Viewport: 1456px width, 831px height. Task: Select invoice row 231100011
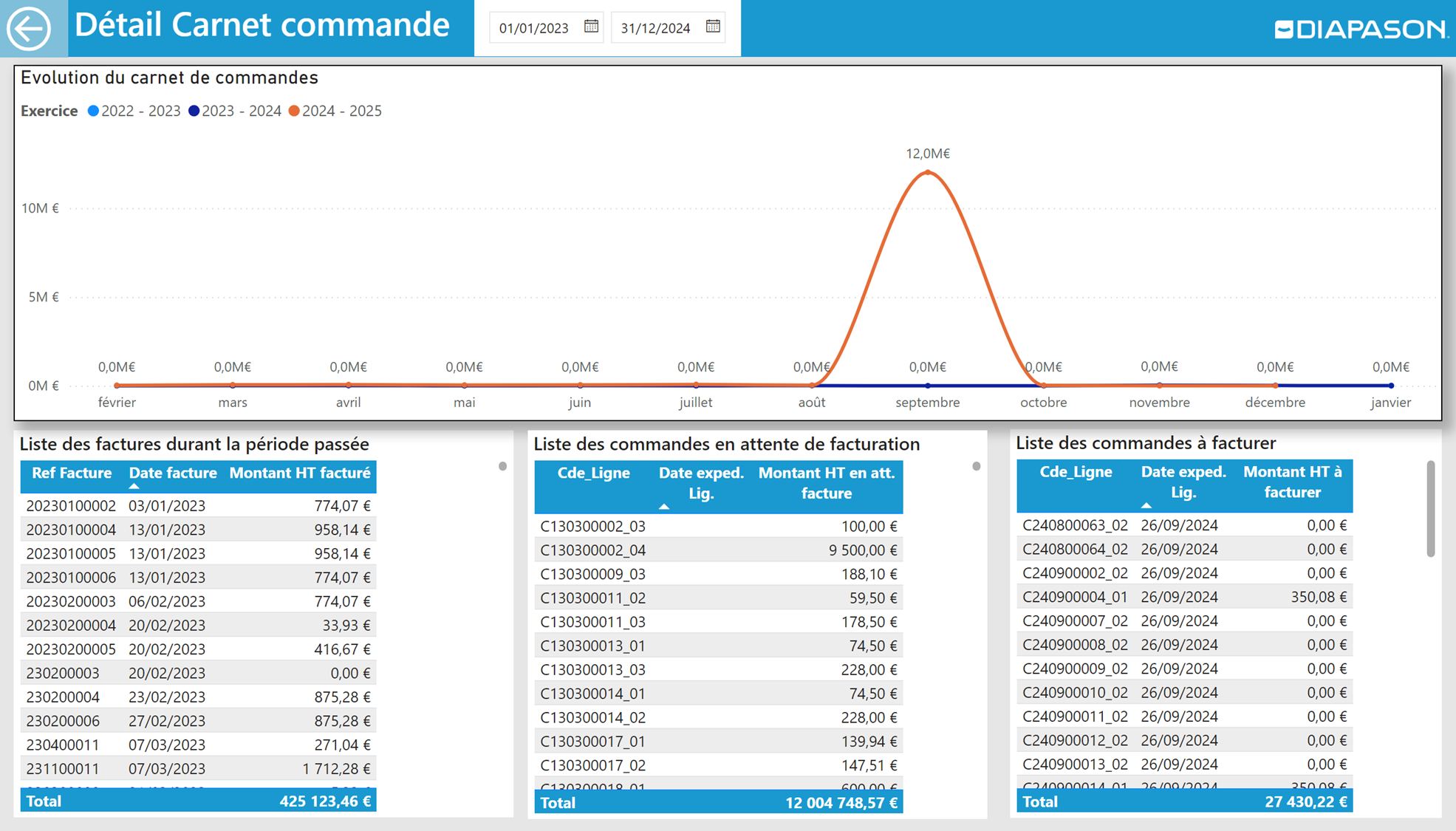point(198,769)
